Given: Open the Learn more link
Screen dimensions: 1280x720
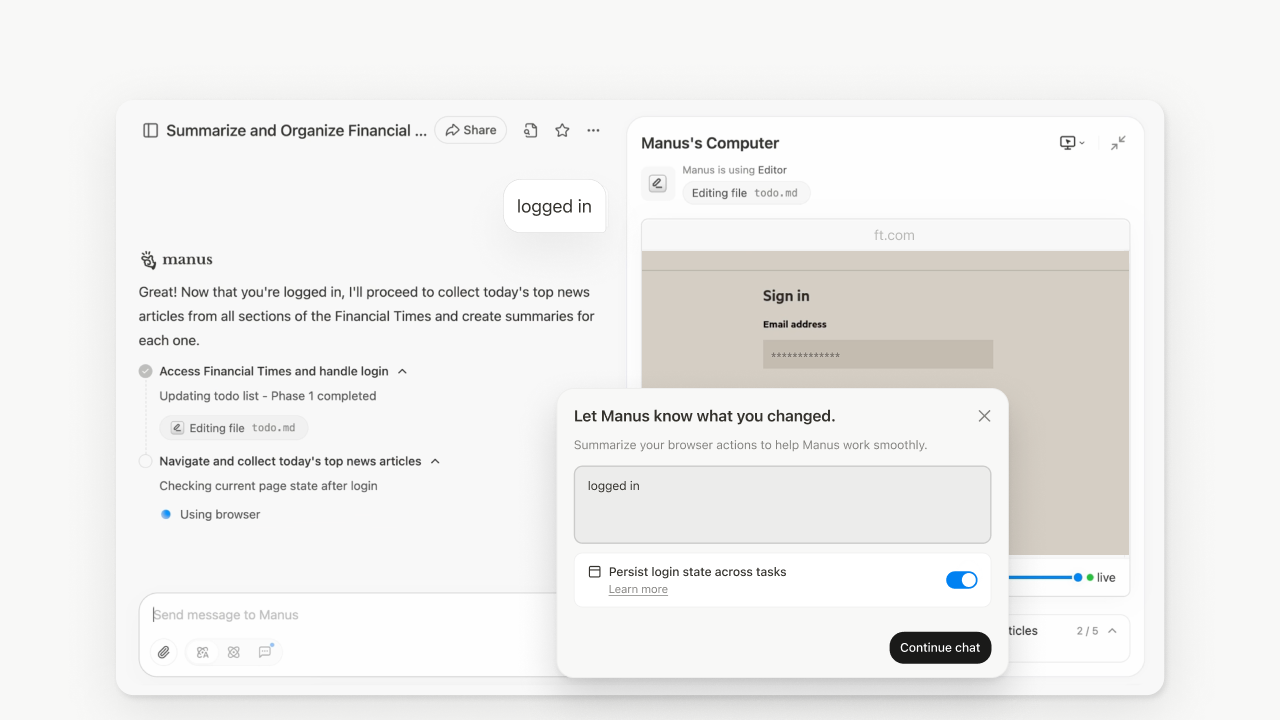Looking at the screenshot, I should [x=638, y=590].
